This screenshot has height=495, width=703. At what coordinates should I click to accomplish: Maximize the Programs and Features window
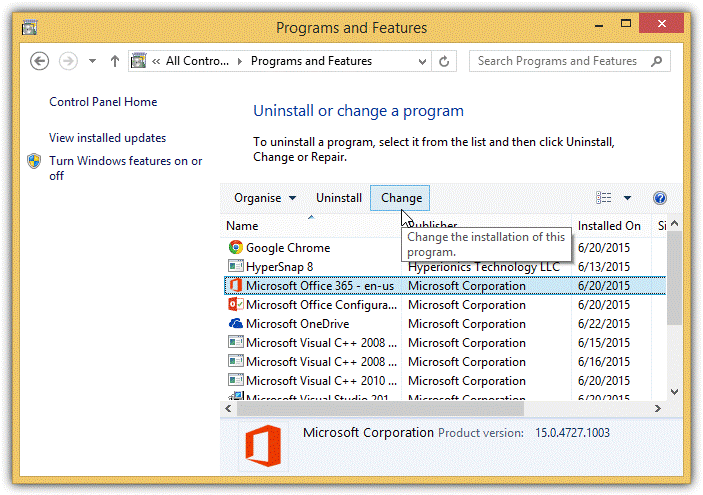626,24
